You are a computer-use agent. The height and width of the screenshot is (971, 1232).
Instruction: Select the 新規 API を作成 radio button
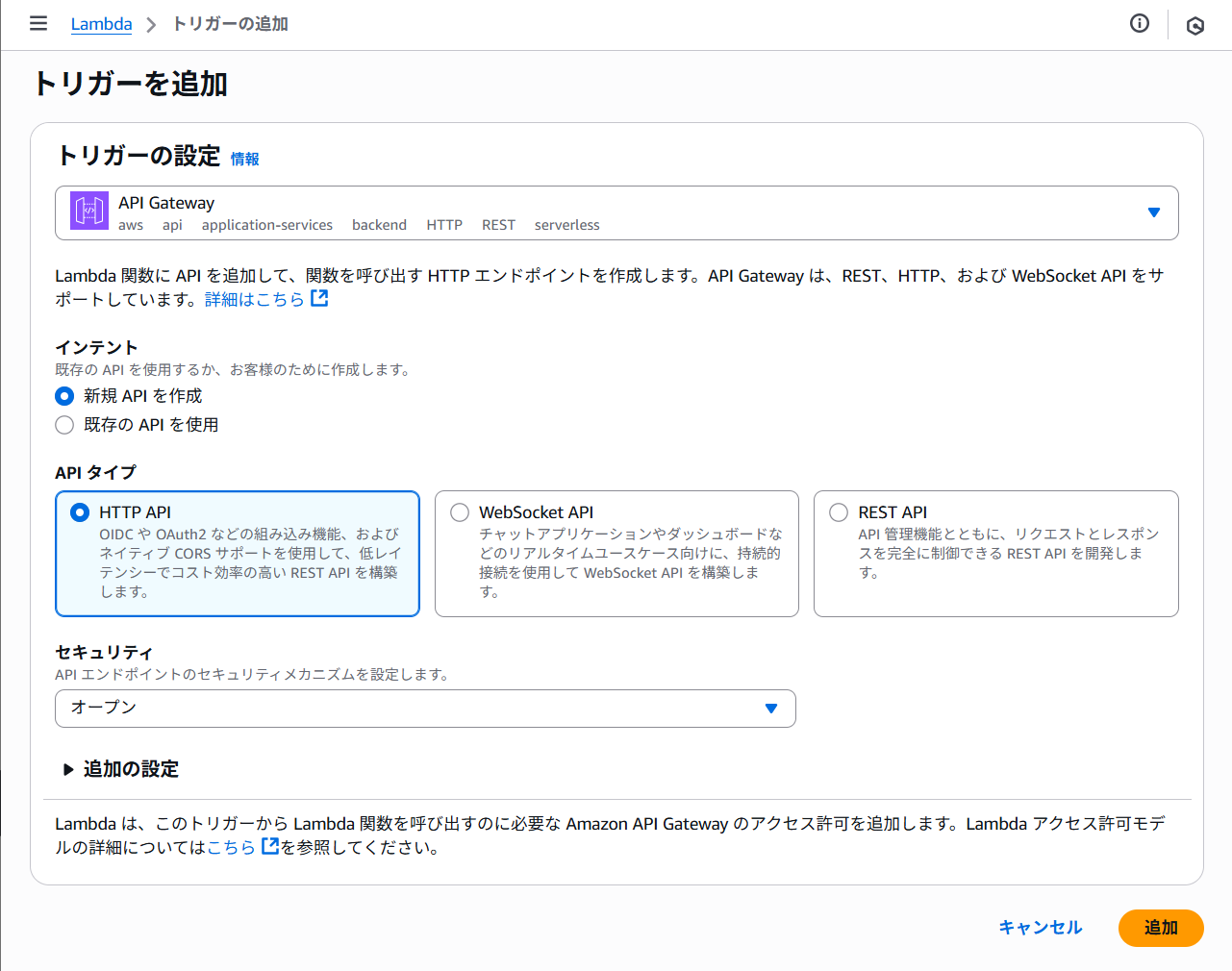(64, 396)
